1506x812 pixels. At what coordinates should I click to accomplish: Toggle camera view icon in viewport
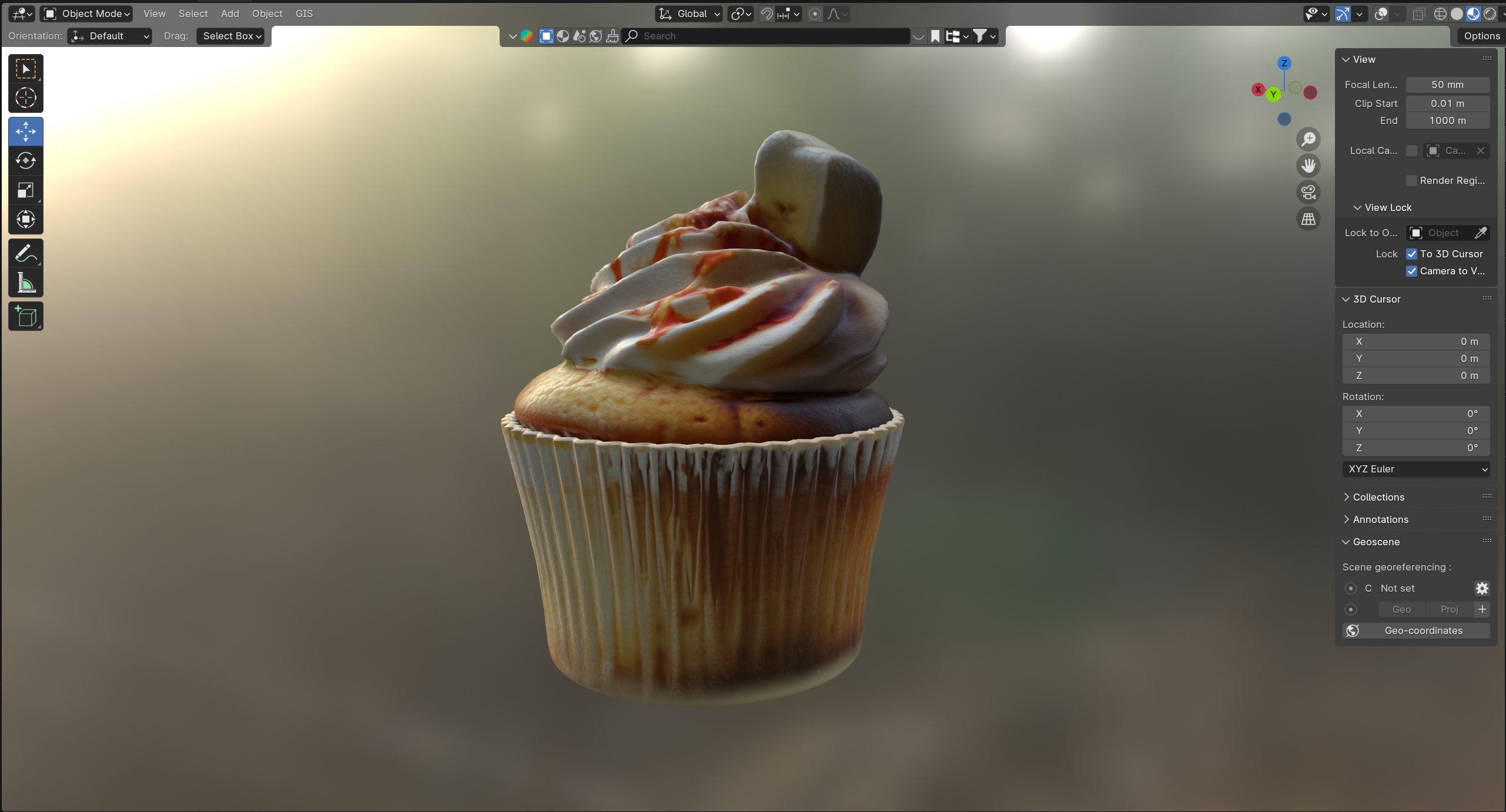click(x=1308, y=192)
